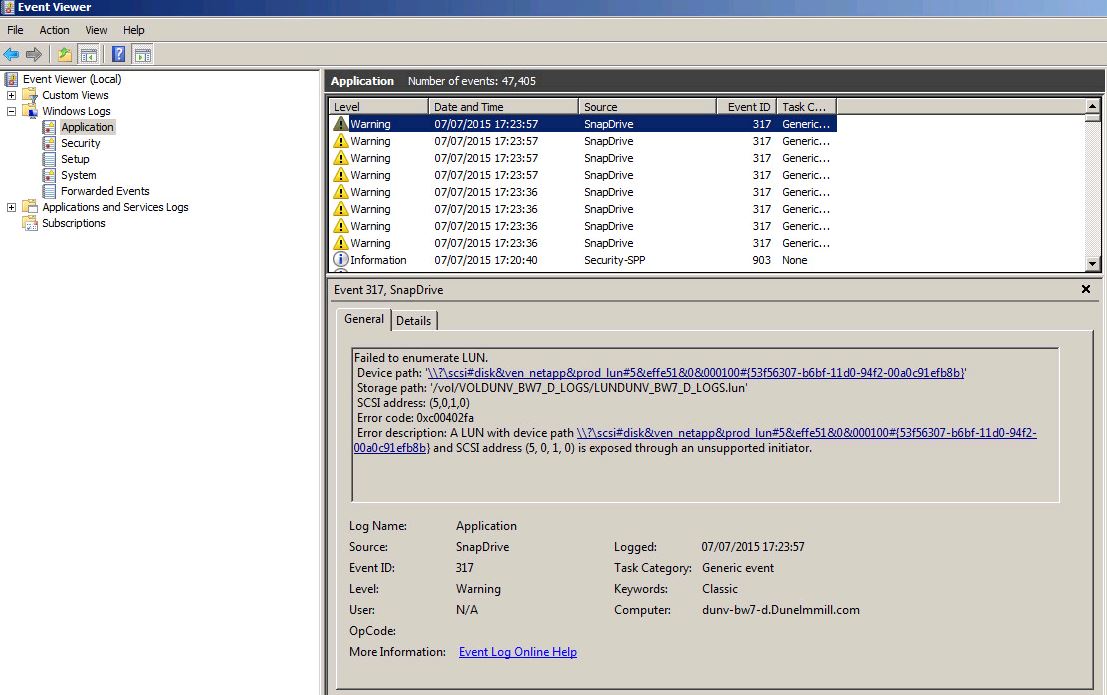Close the event preview pane with X
The image size is (1107, 695).
[1086, 289]
